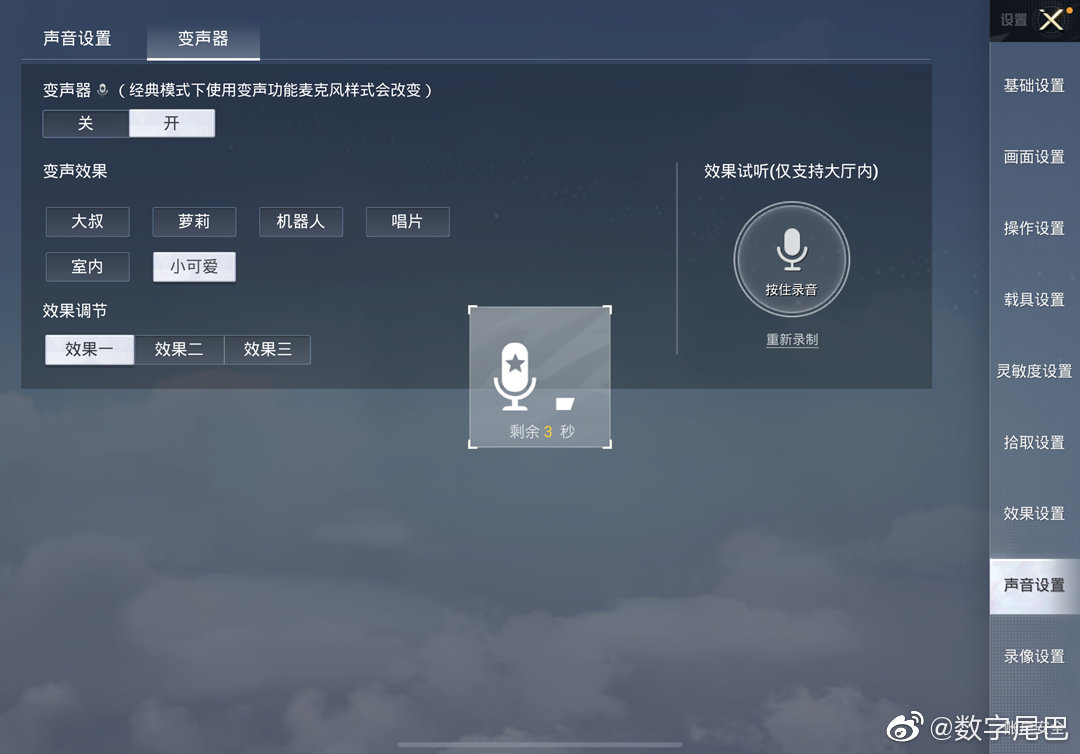Select 效果二 adjustment option
Screen dimensions: 1080x754
179,349
